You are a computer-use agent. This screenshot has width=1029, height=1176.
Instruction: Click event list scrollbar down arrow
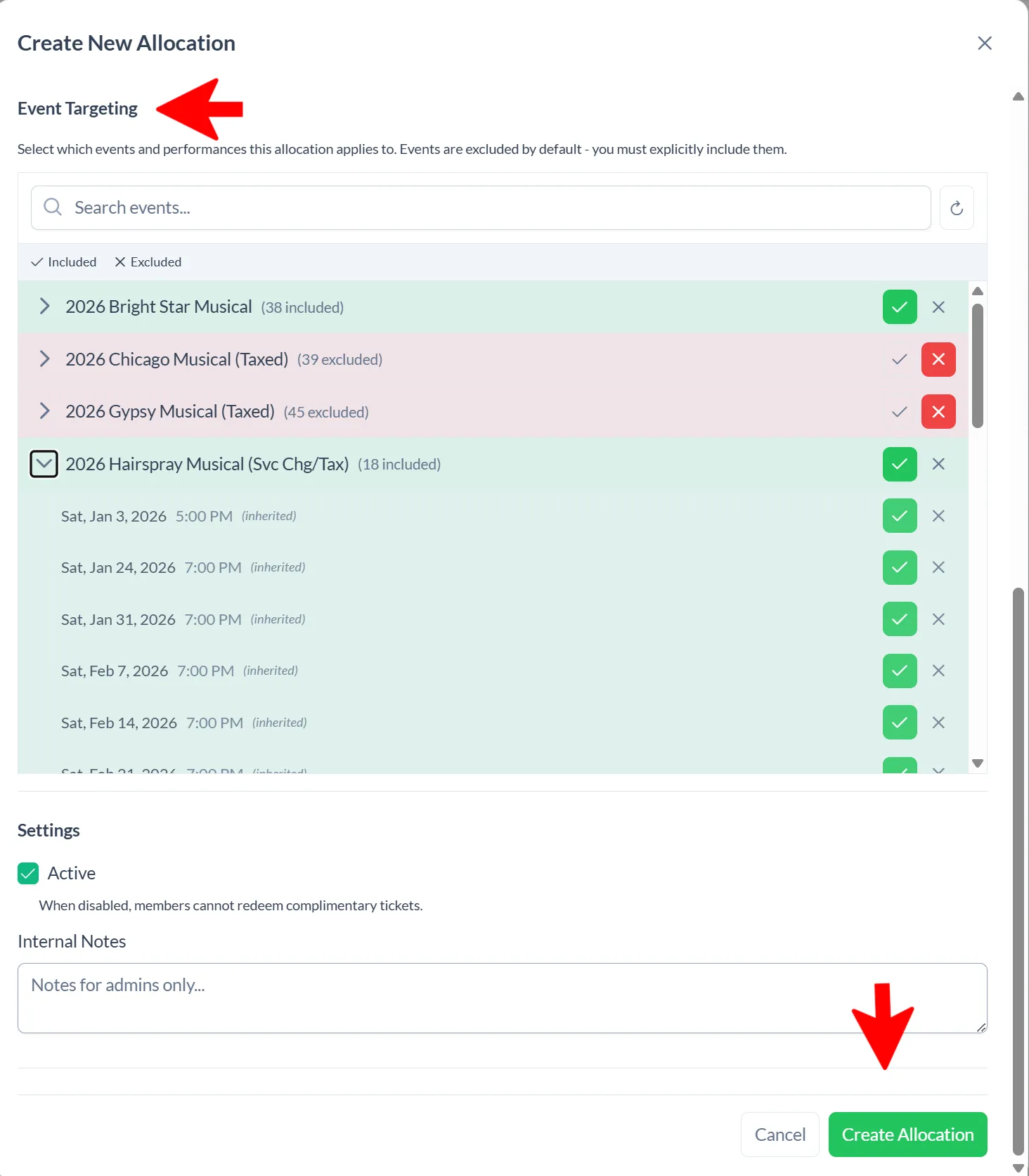pyautogui.click(x=977, y=763)
